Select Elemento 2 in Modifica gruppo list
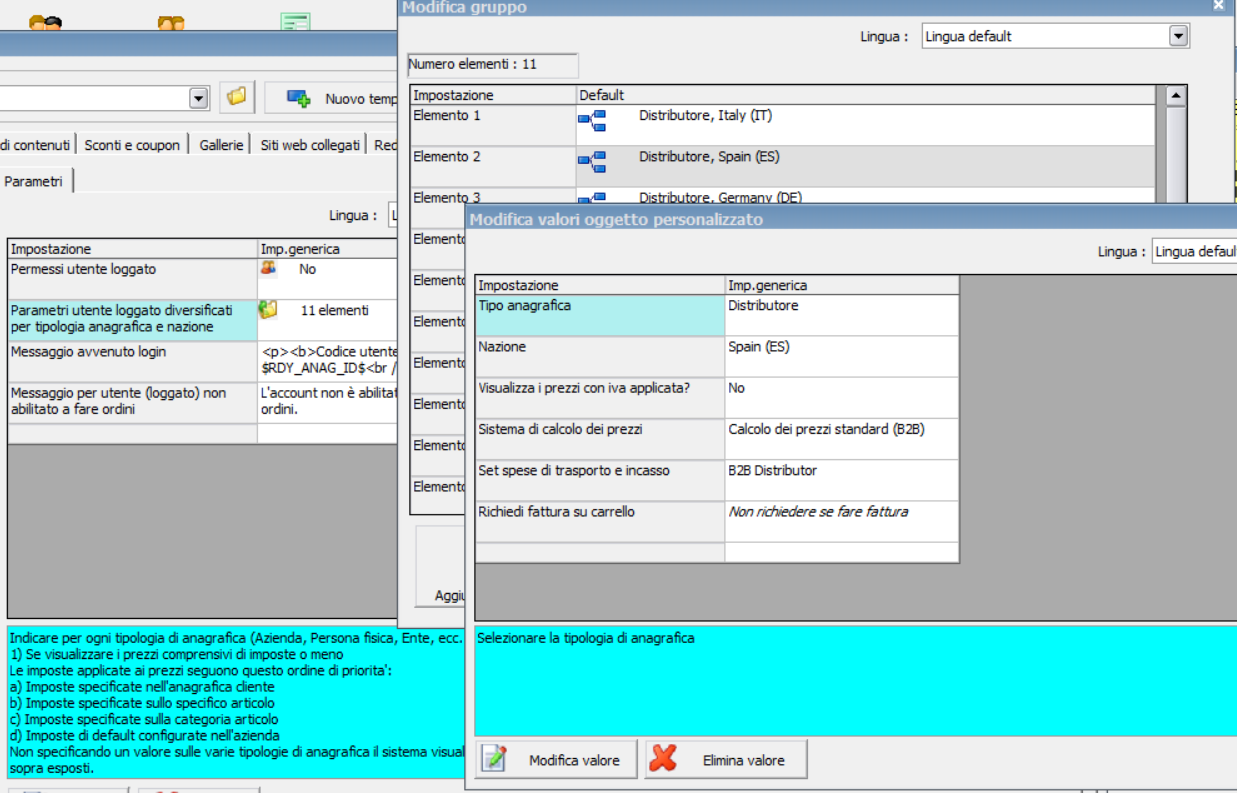This screenshot has width=1237, height=793. pyautogui.click(x=493, y=166)
